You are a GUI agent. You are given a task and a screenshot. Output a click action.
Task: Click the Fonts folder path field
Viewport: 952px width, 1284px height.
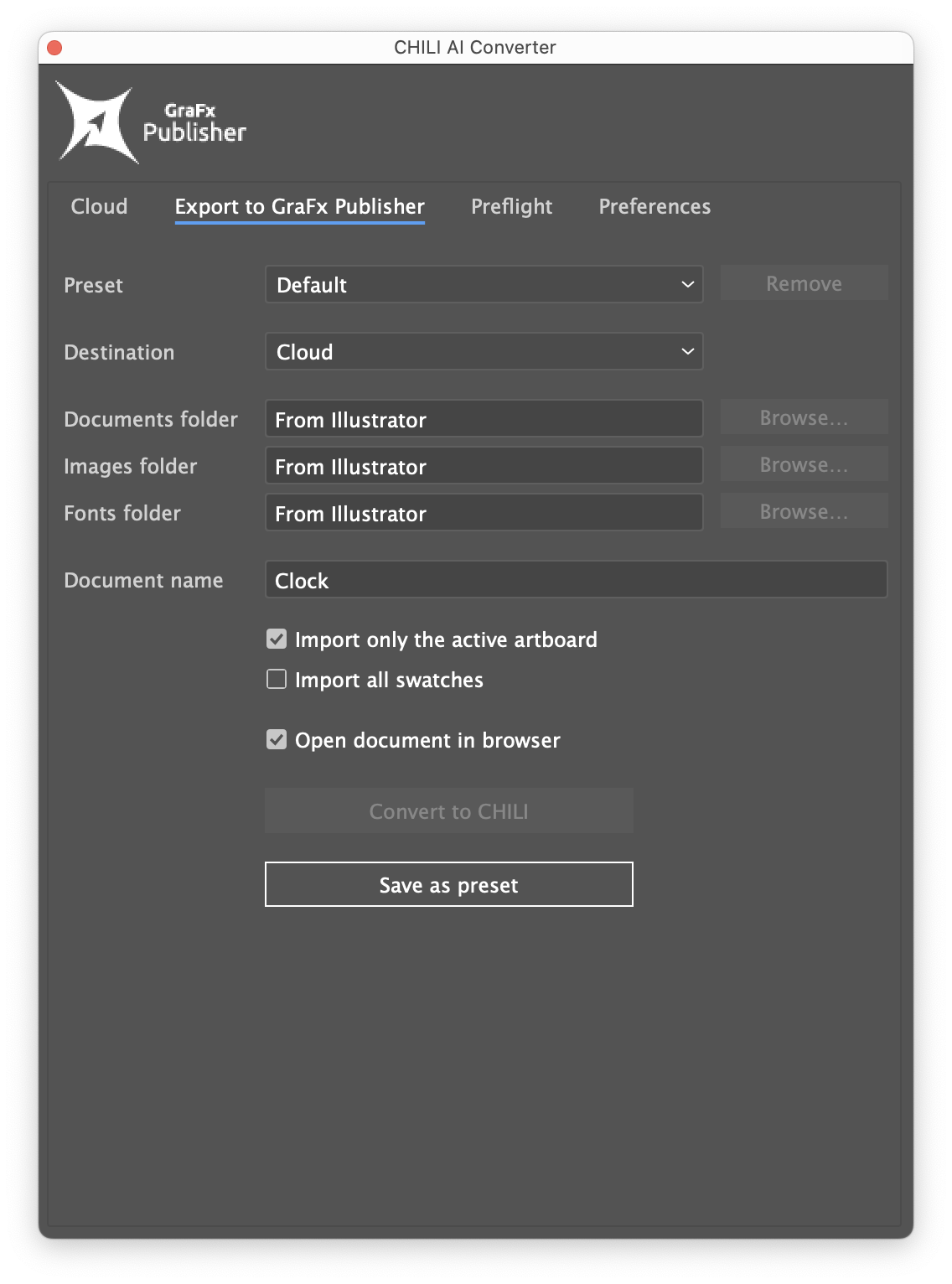click(484, 512)
